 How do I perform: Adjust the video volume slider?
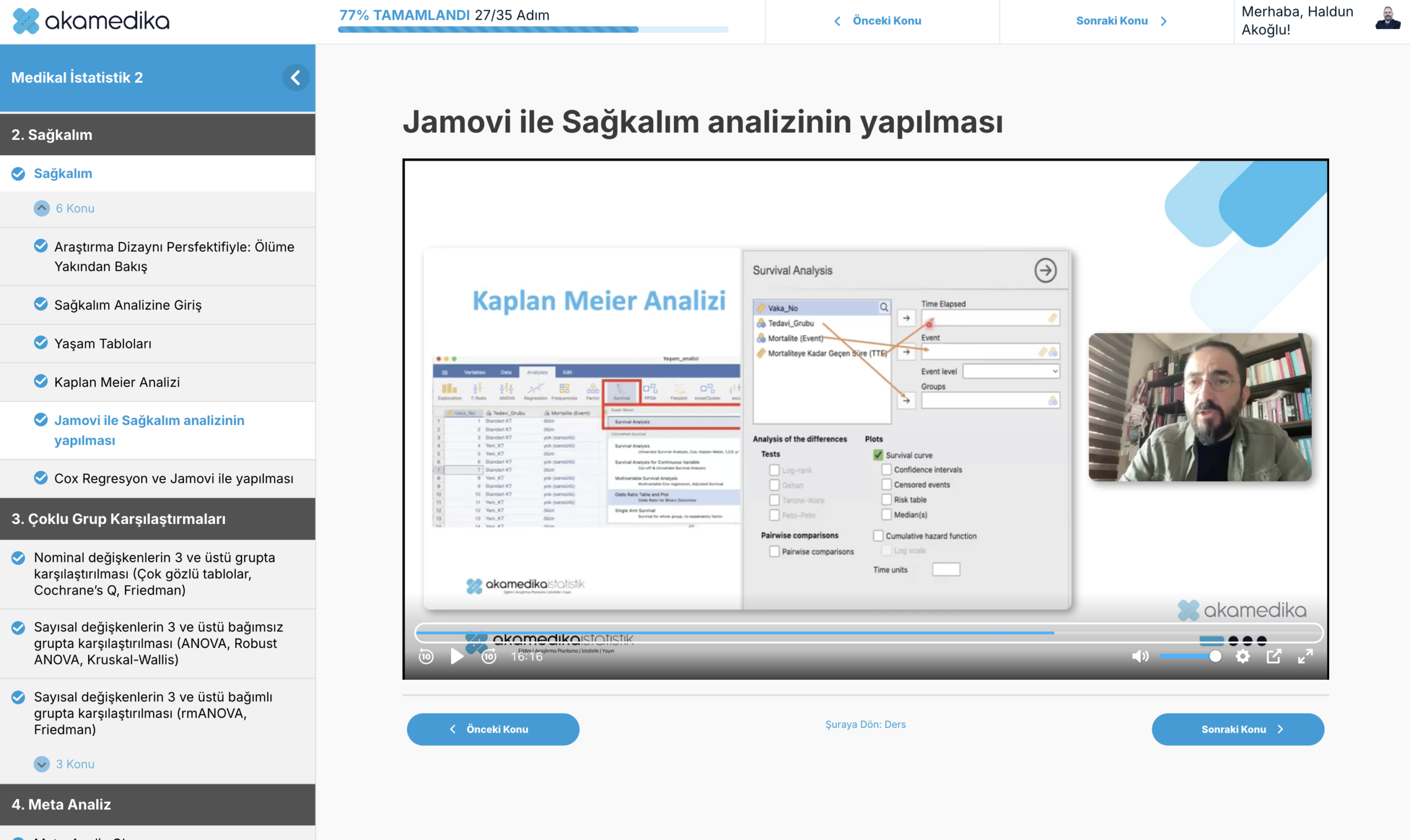(1189, 656)
